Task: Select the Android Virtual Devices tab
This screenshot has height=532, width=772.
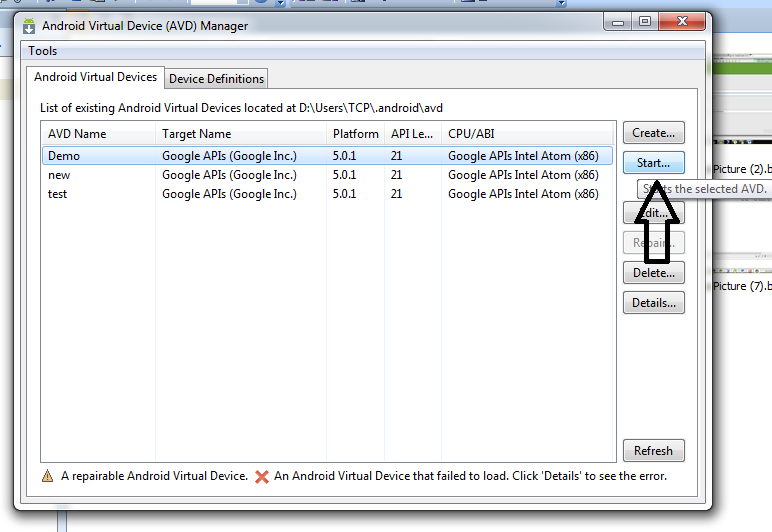Action: point(96,77)
